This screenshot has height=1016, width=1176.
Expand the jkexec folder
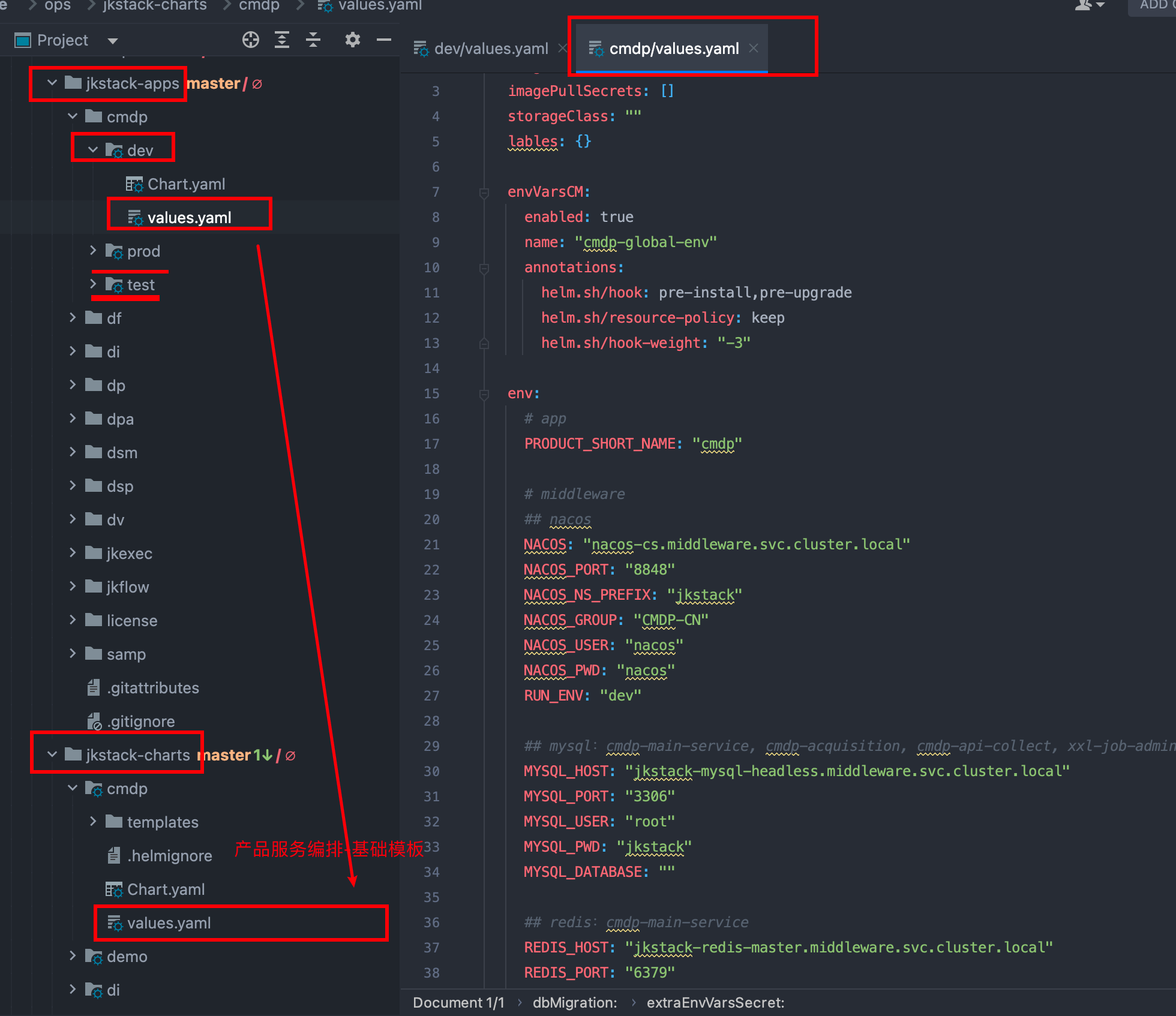click(x=73, y=553)
